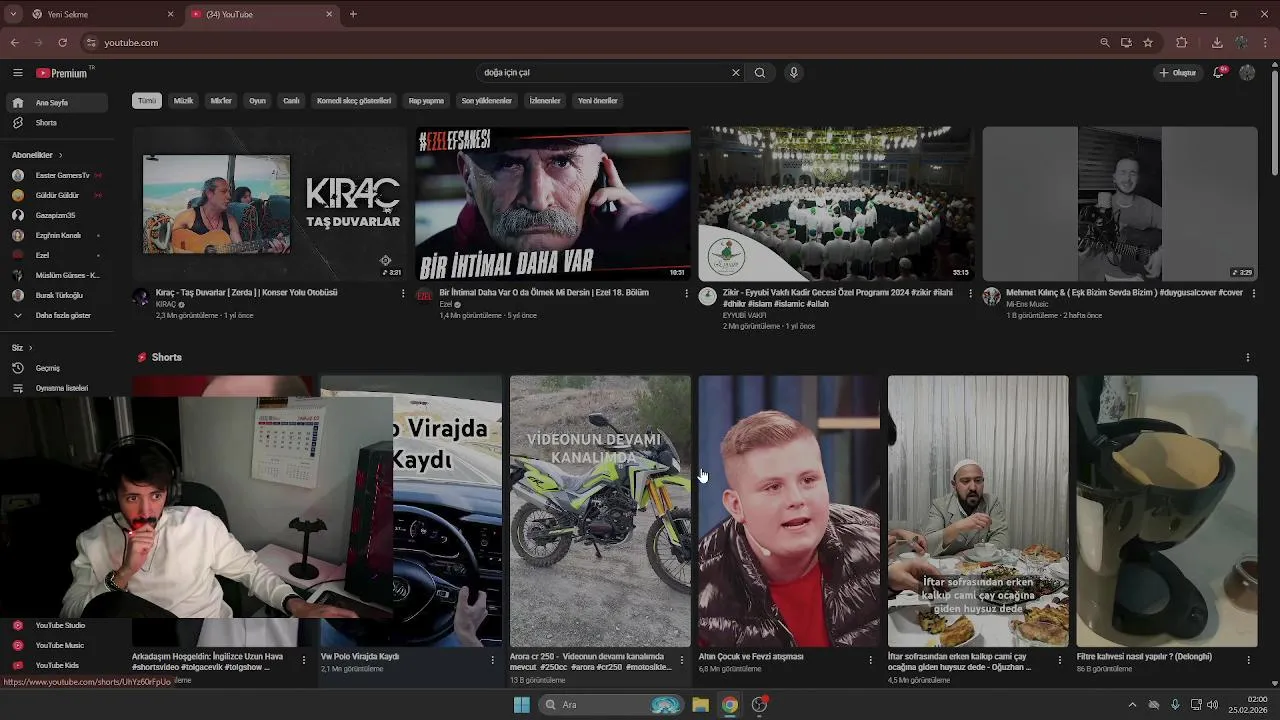Open Bir İhtimal Daha Var thumbnail
The image size is (1280, 720).
553,203
